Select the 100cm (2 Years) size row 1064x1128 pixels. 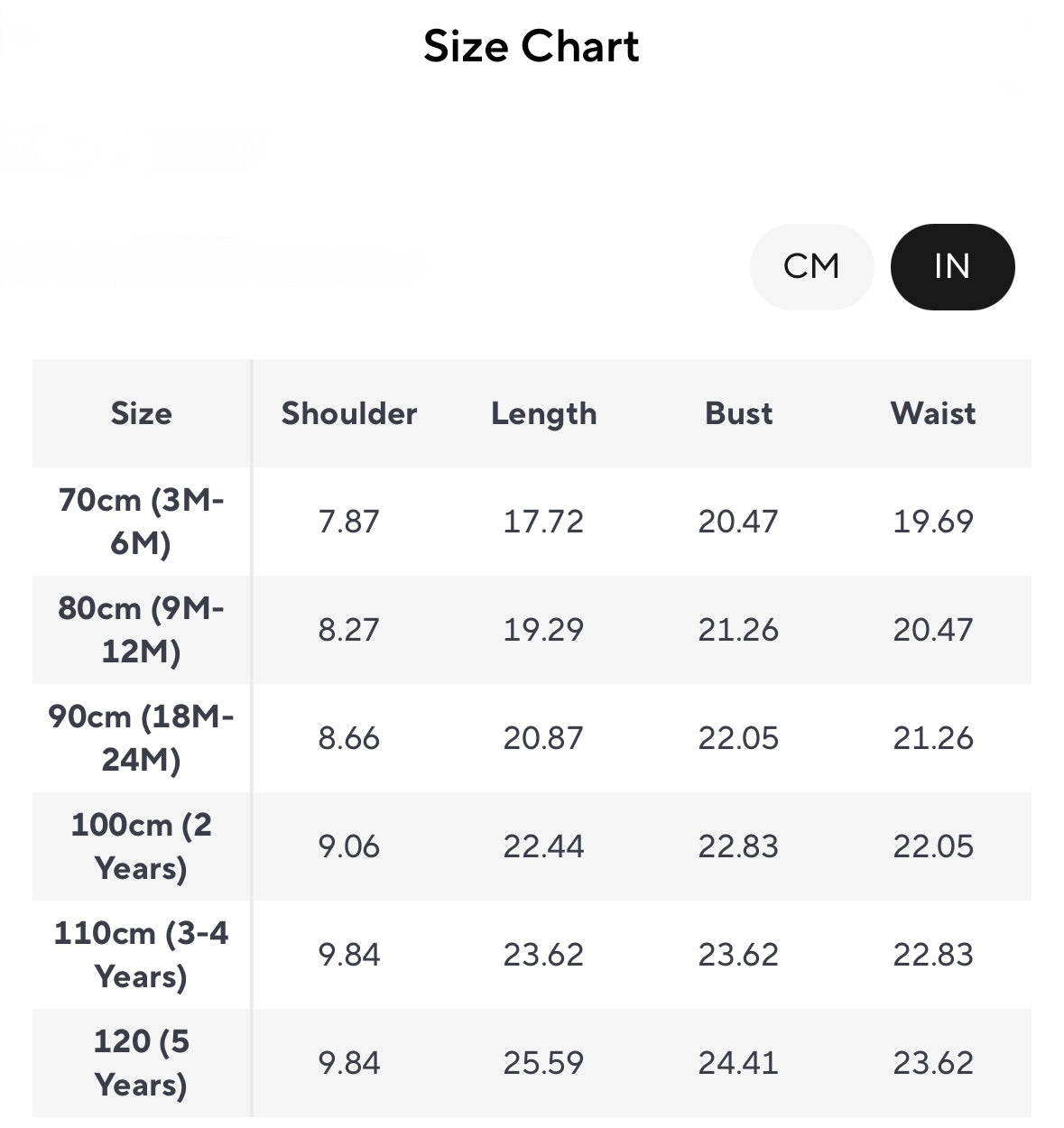pyautogui.click(x=532, y=846)
